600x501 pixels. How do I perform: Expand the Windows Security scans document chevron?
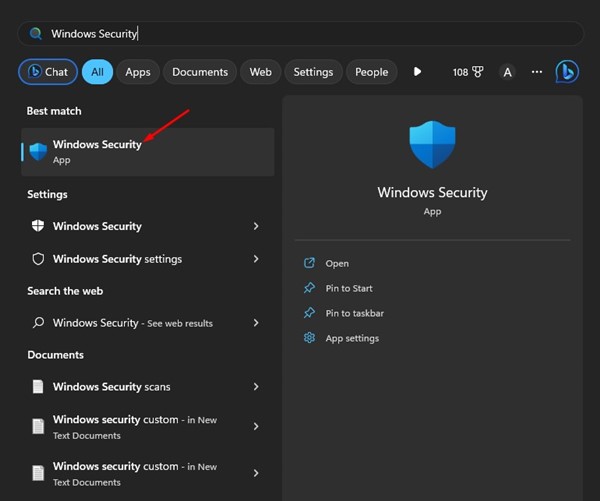click(256, 387)
